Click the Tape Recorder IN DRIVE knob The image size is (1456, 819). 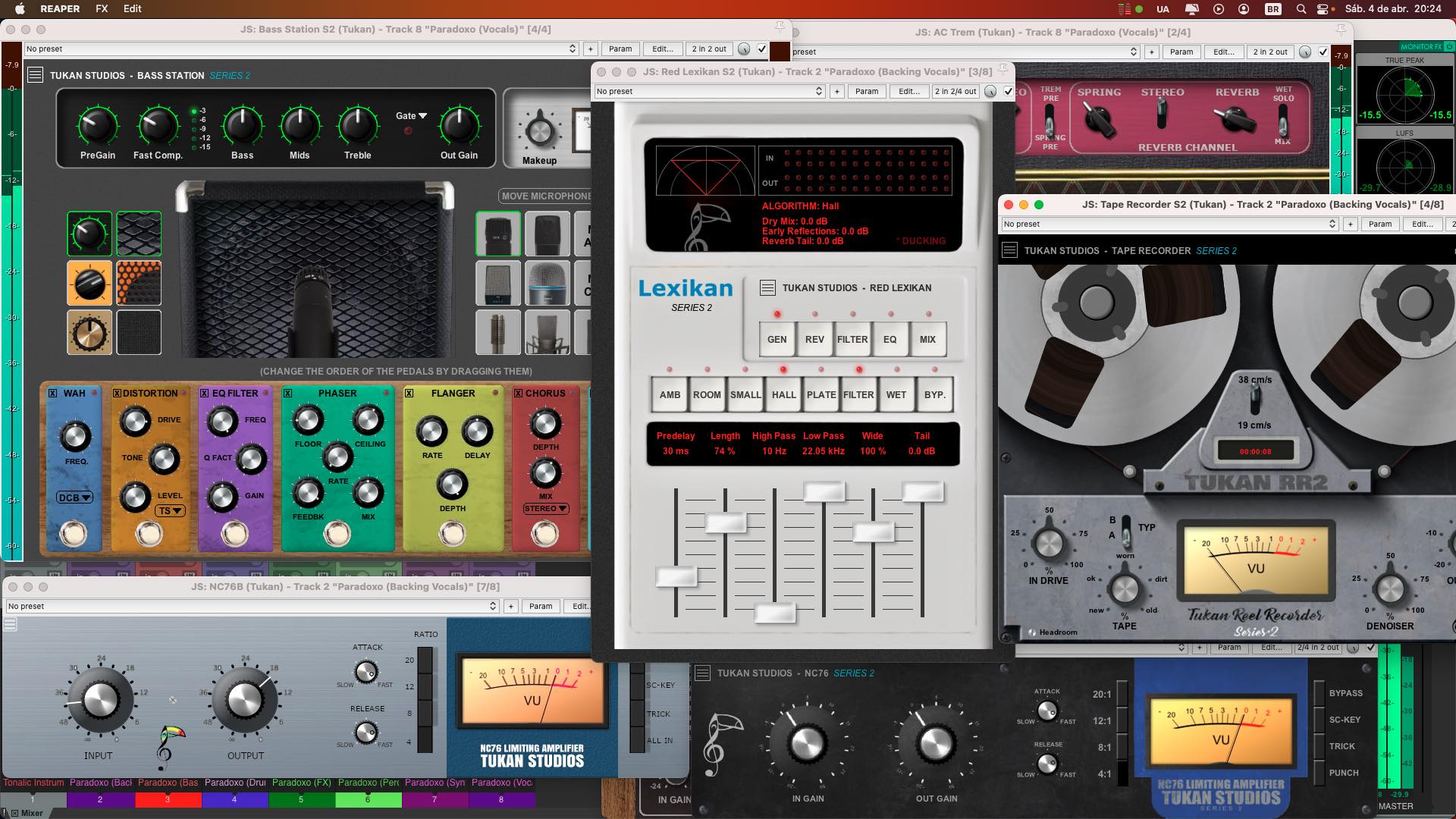coord(1049,543)
